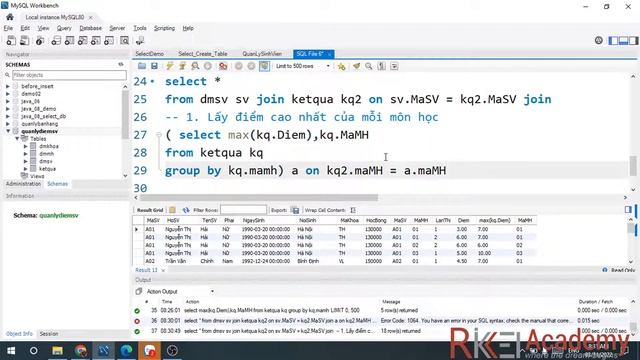The height and width of the screenshot is (360, 640).
Task: Close the SQL File 6 tab
Action: 329,54
